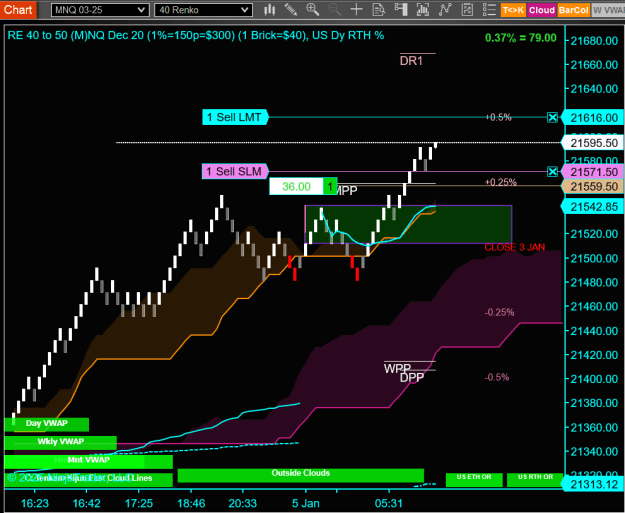625x513 pixels.
Task: Click the 21595.50 current price marker
Action: [x=593, y=143]
